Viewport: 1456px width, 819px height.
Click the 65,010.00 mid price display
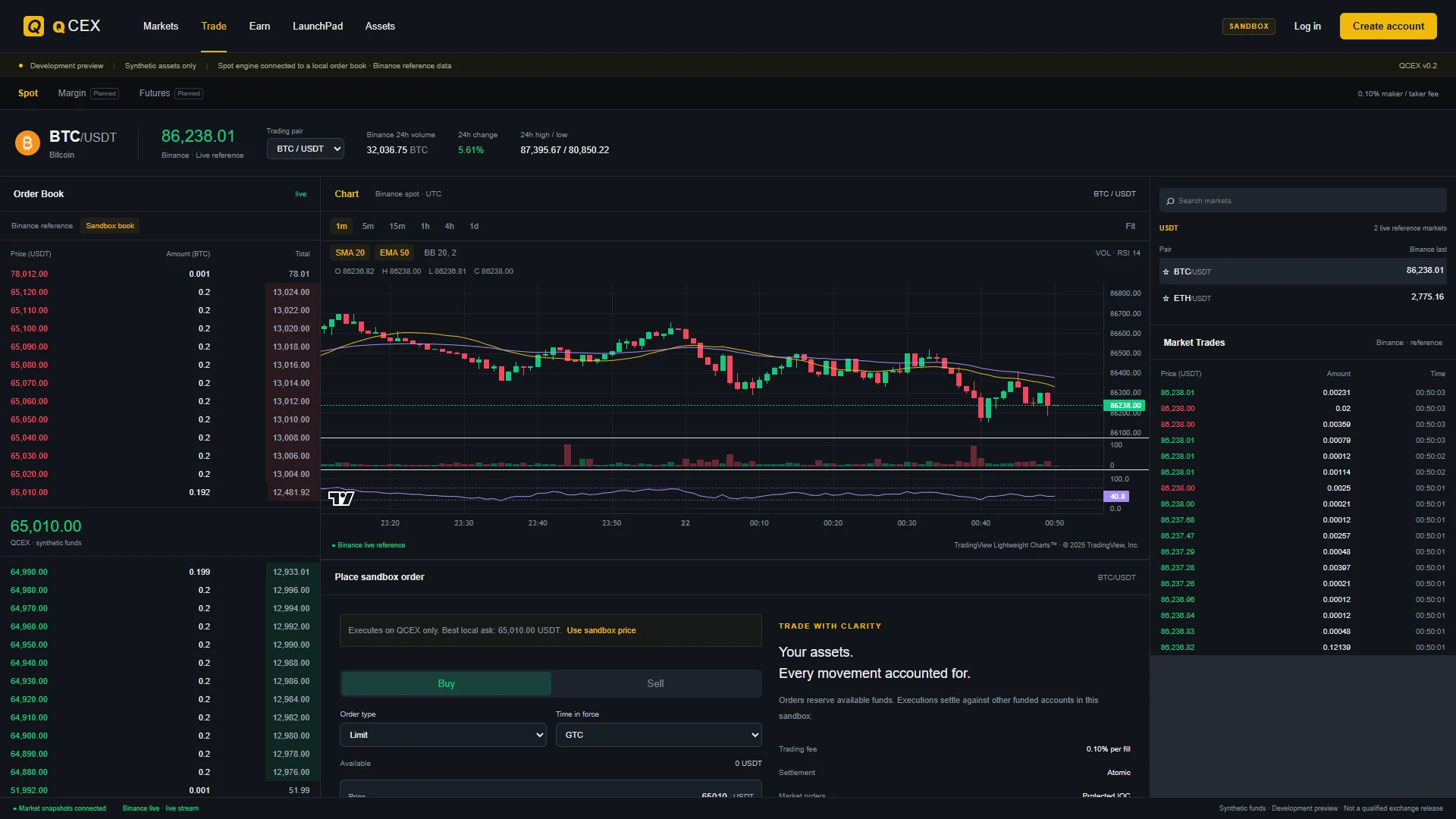pyautogui.click(x=45, y=526)
